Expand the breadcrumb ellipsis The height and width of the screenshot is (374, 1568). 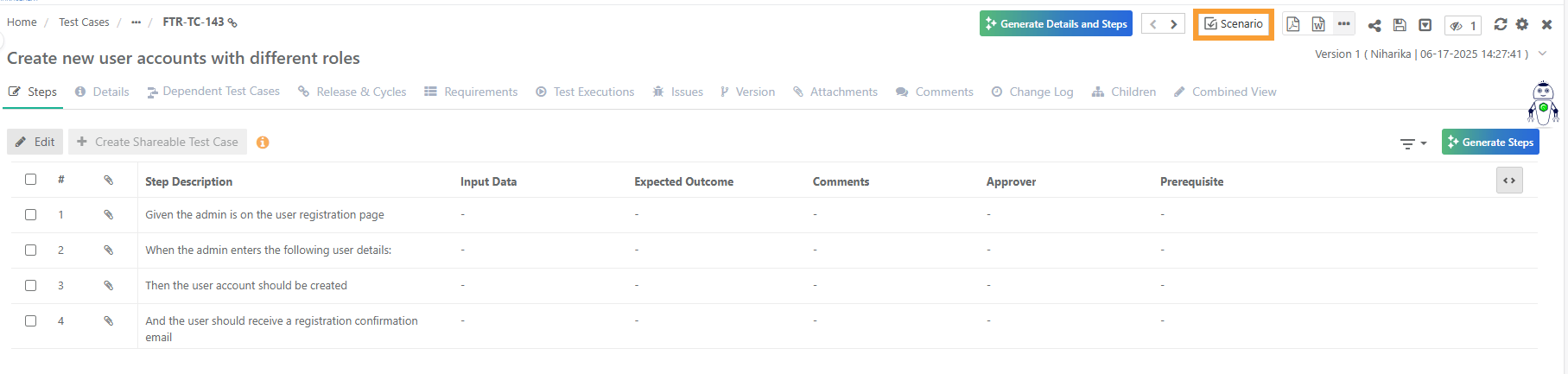click(x=136, y=22)
